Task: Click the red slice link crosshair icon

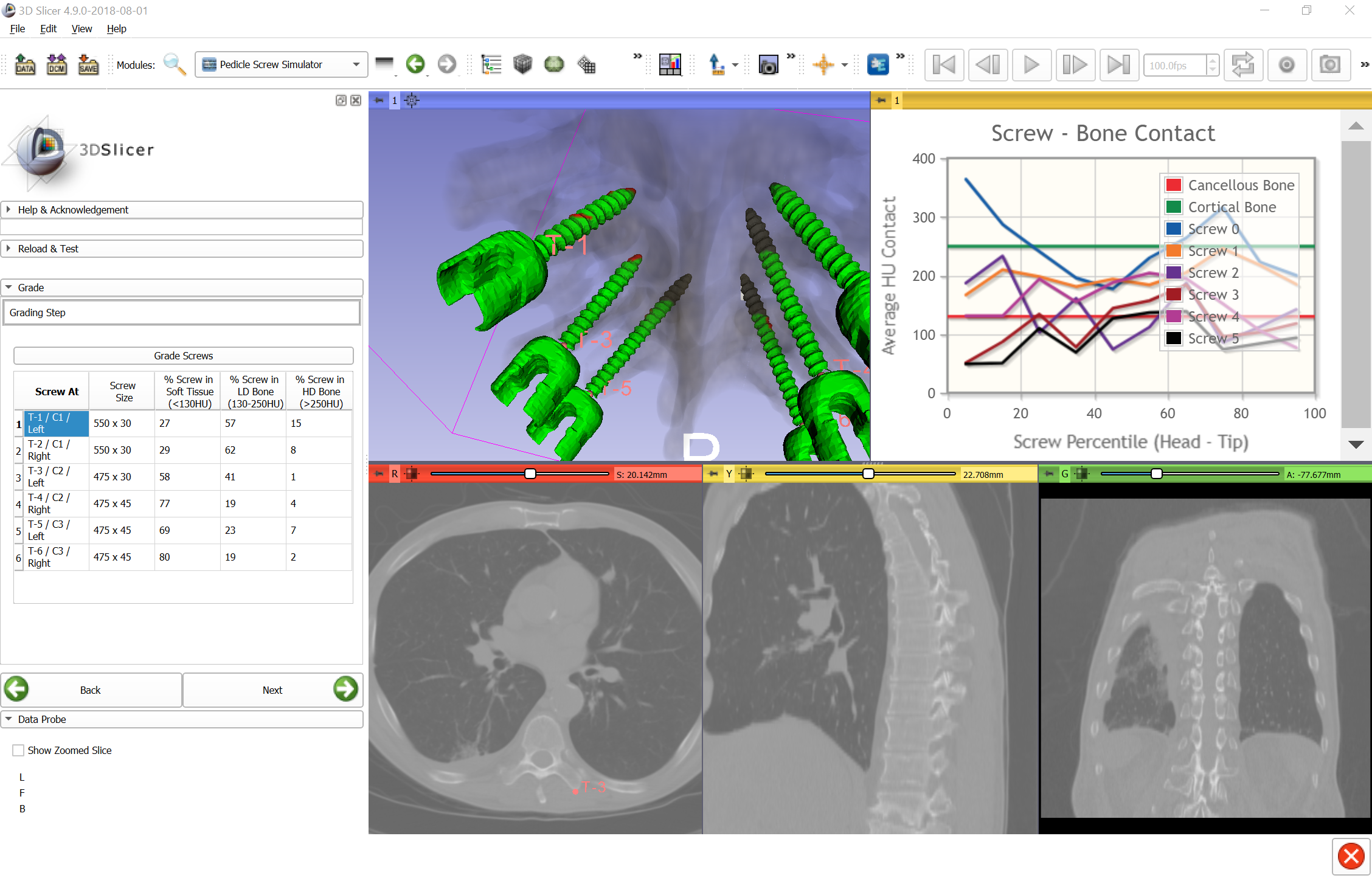Action: (412, 474)
